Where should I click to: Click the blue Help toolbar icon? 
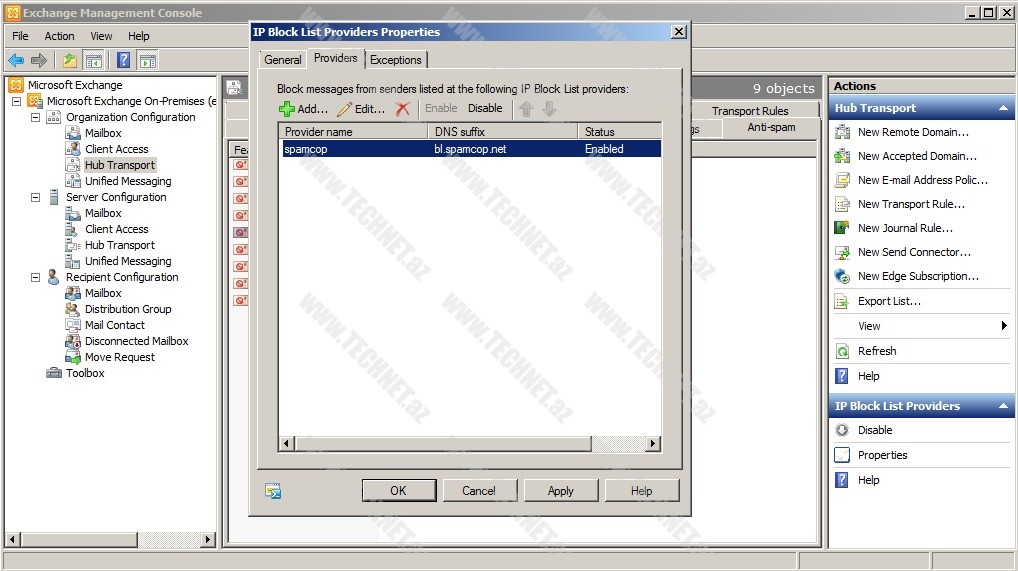123,60
